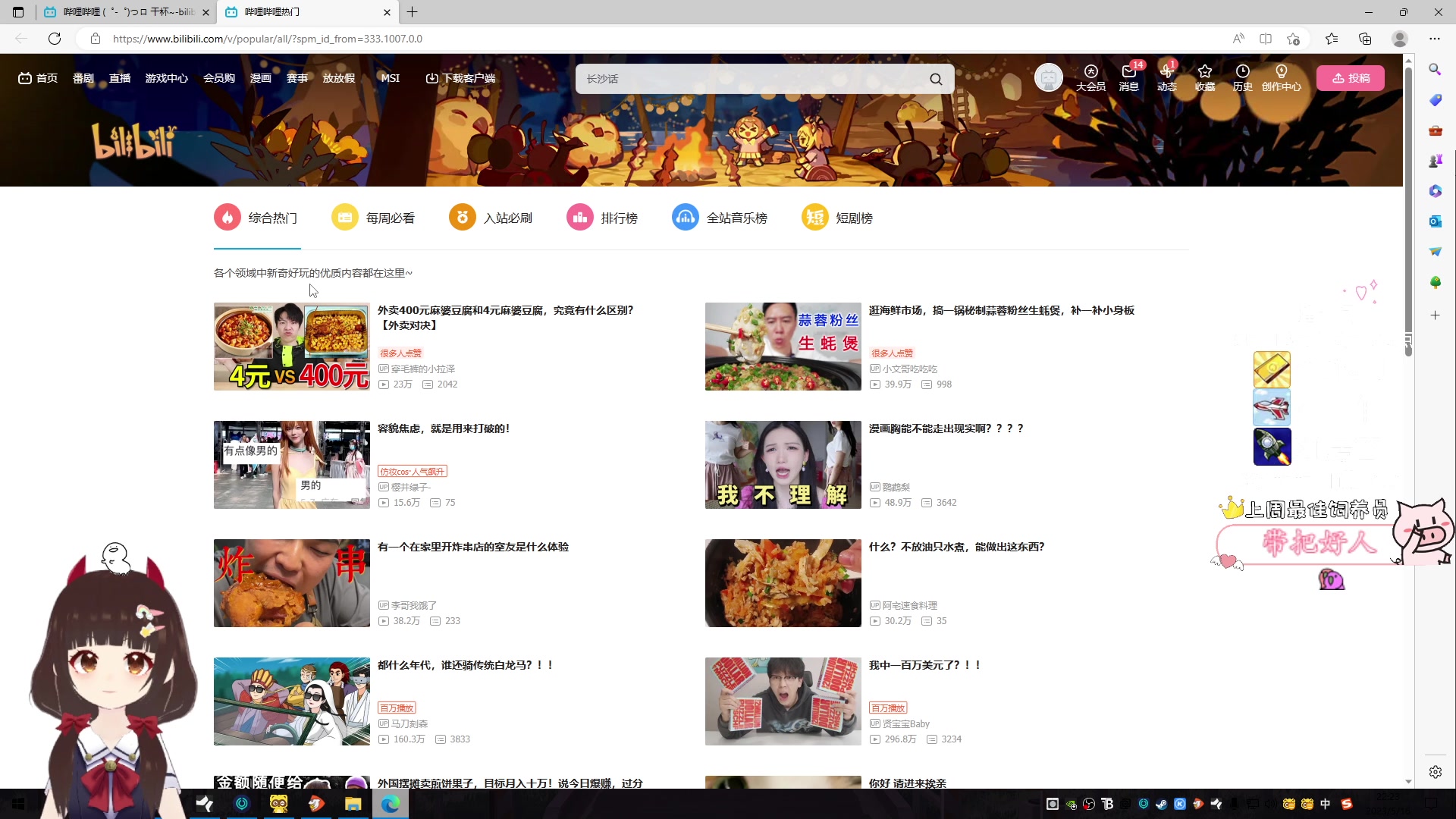Image resolution: width=1456 pixels, height=819 pixels.
Task: Click the 排行榜 pink chart icon
Action: [x=580, y=218]
